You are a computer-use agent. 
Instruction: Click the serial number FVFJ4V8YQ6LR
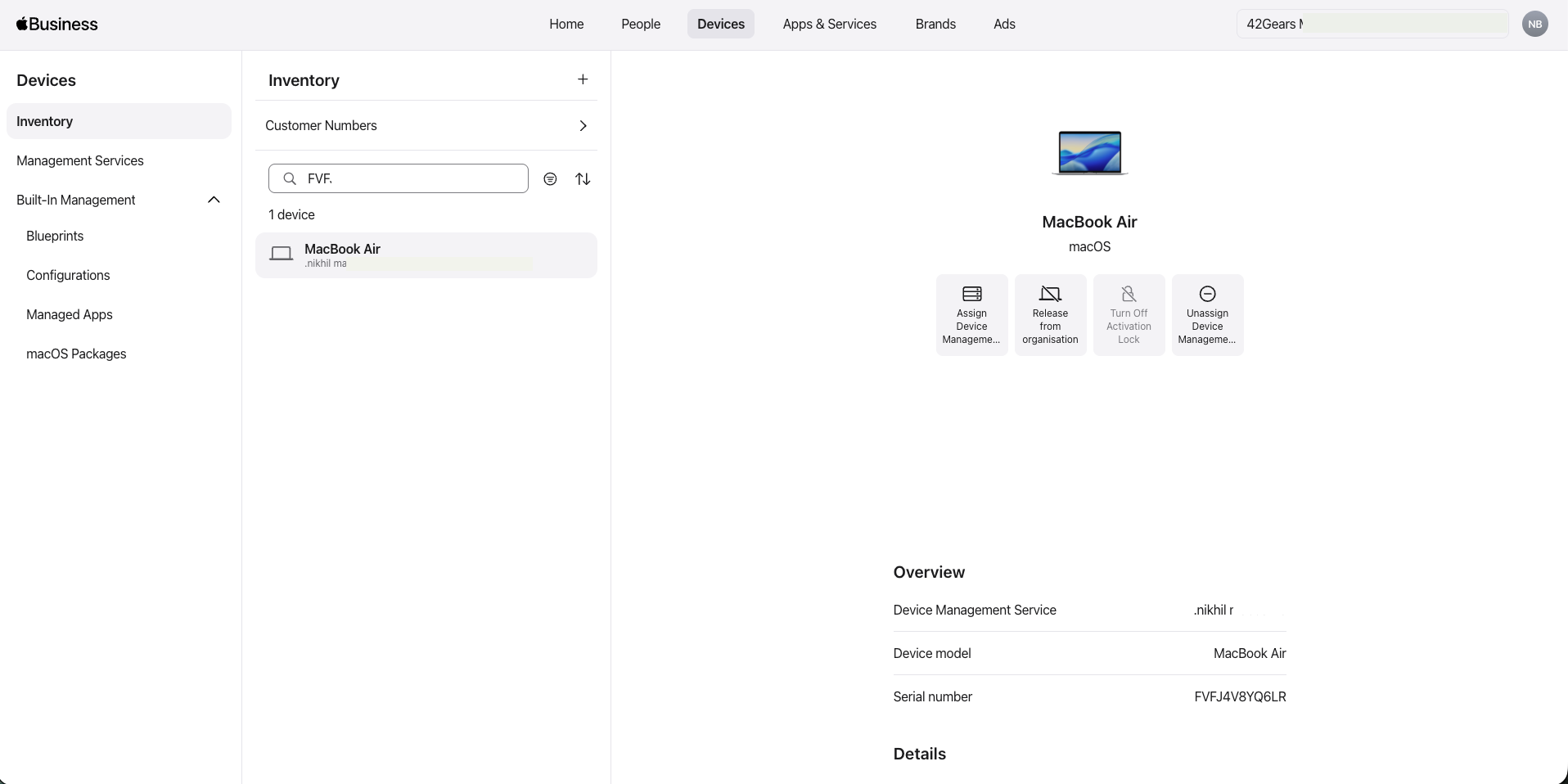[x=1240, y=696]
